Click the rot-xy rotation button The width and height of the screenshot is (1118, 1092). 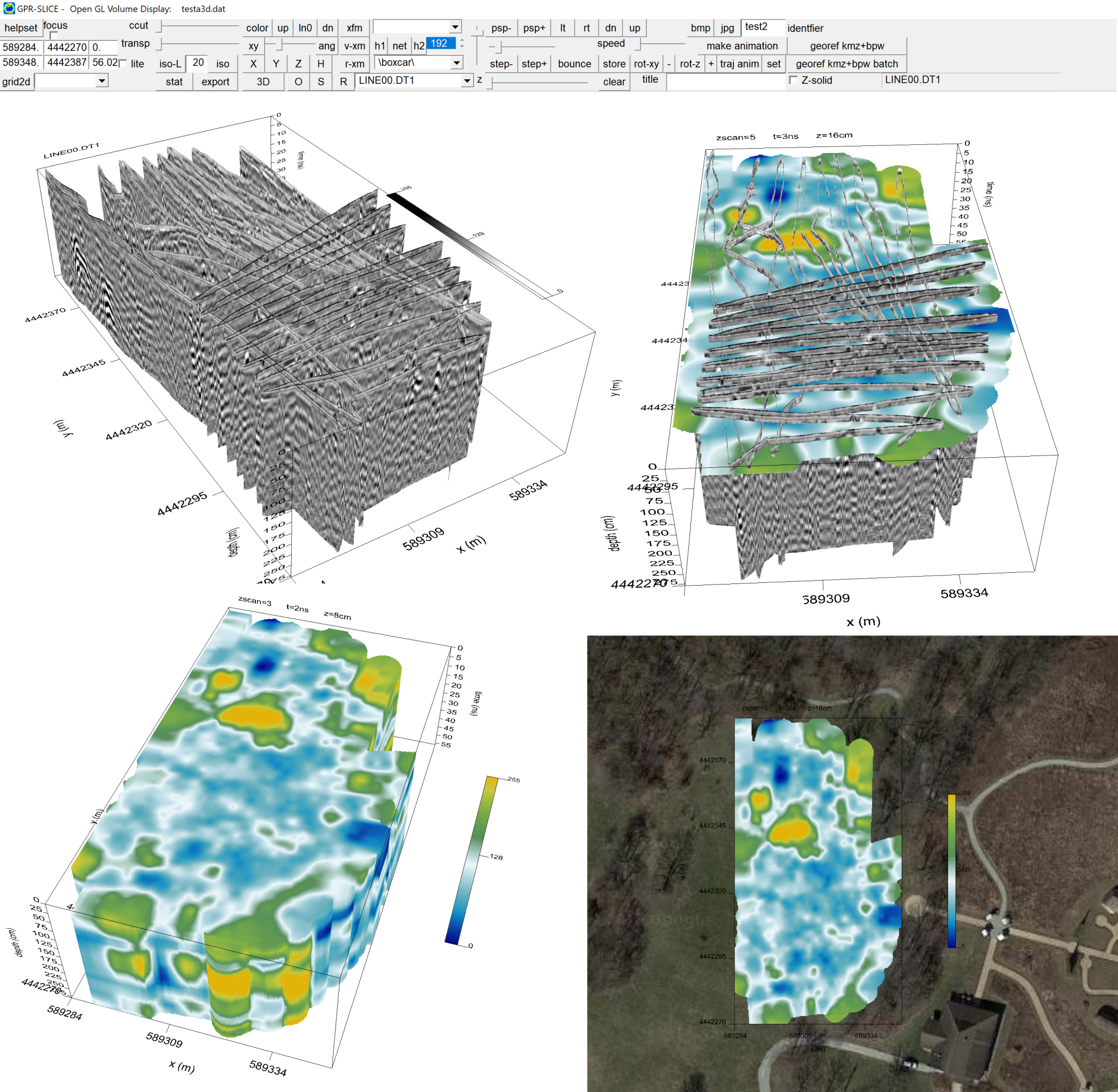646,64
